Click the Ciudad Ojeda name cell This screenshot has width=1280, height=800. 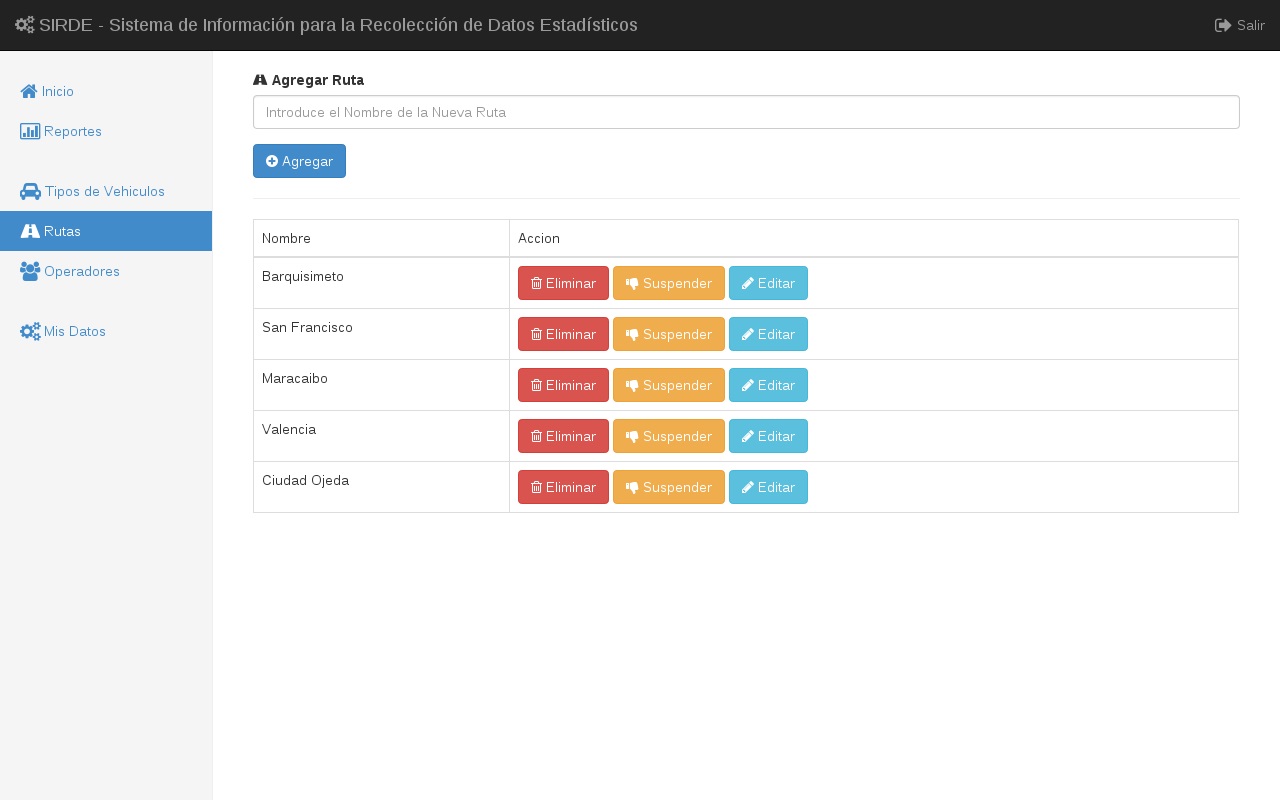381,487
